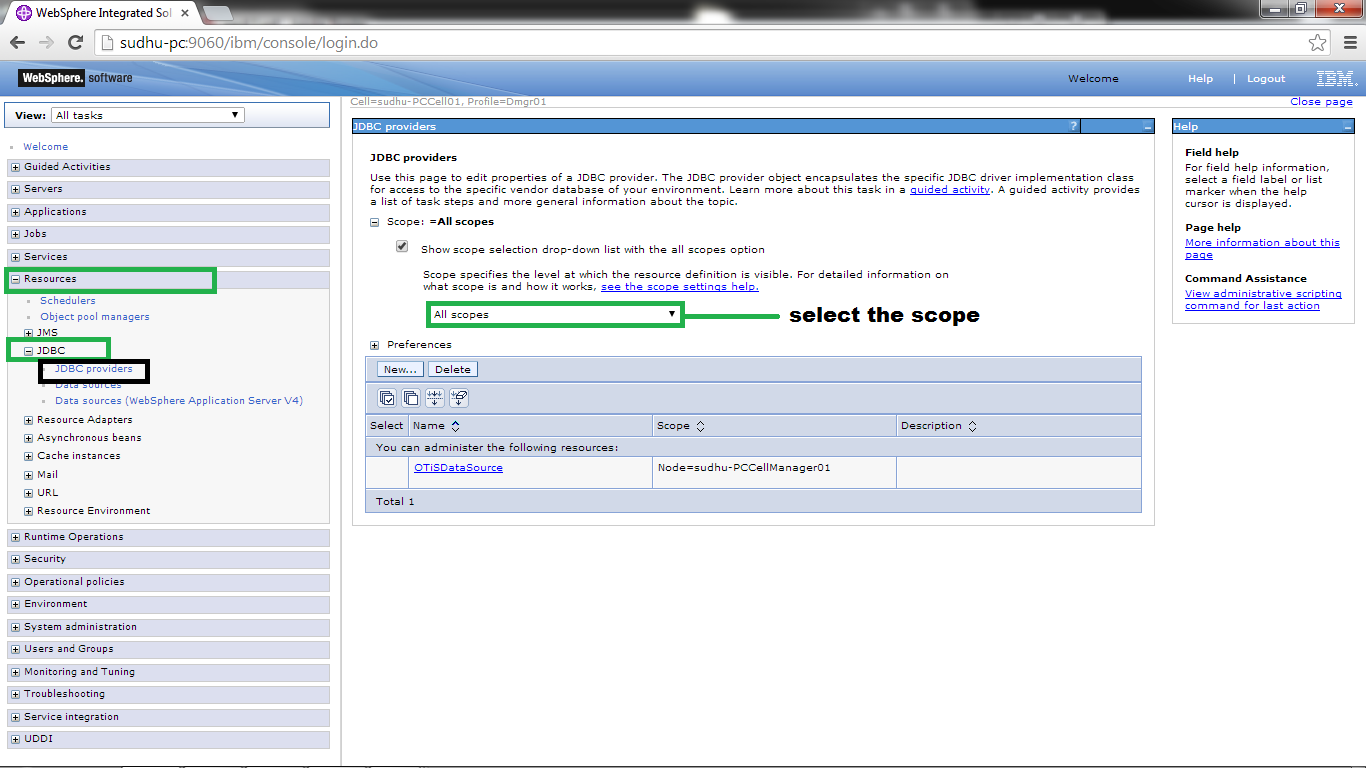
Task: Deselect all items in the providers table
Action: point(411,398)
